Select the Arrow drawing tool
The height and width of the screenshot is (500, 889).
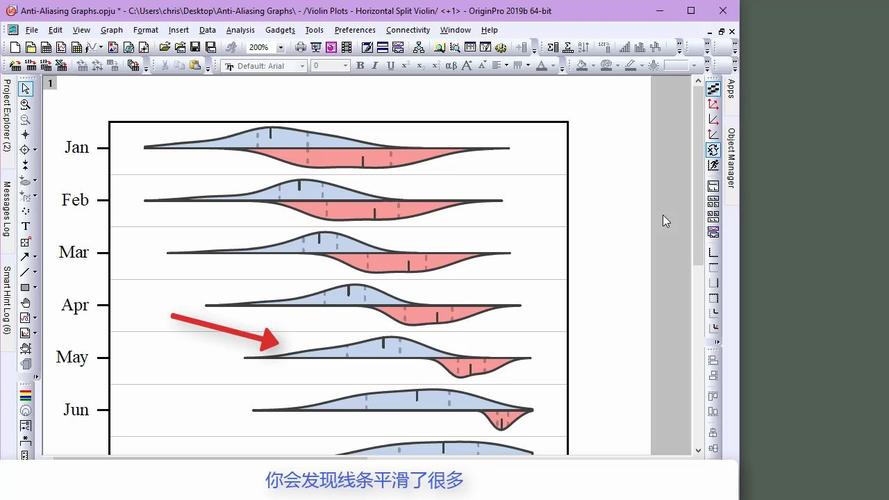pos(25,257)
